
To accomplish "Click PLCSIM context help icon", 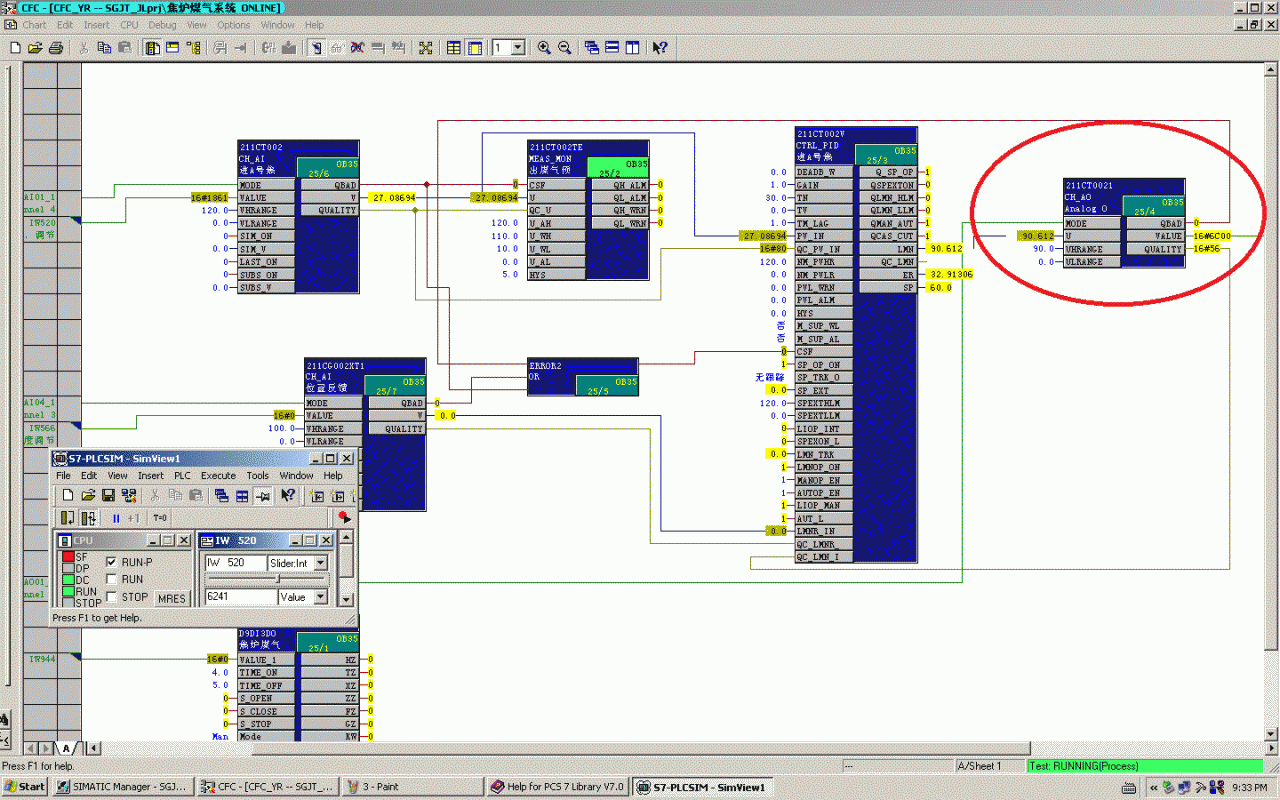I will coord(288,495).
